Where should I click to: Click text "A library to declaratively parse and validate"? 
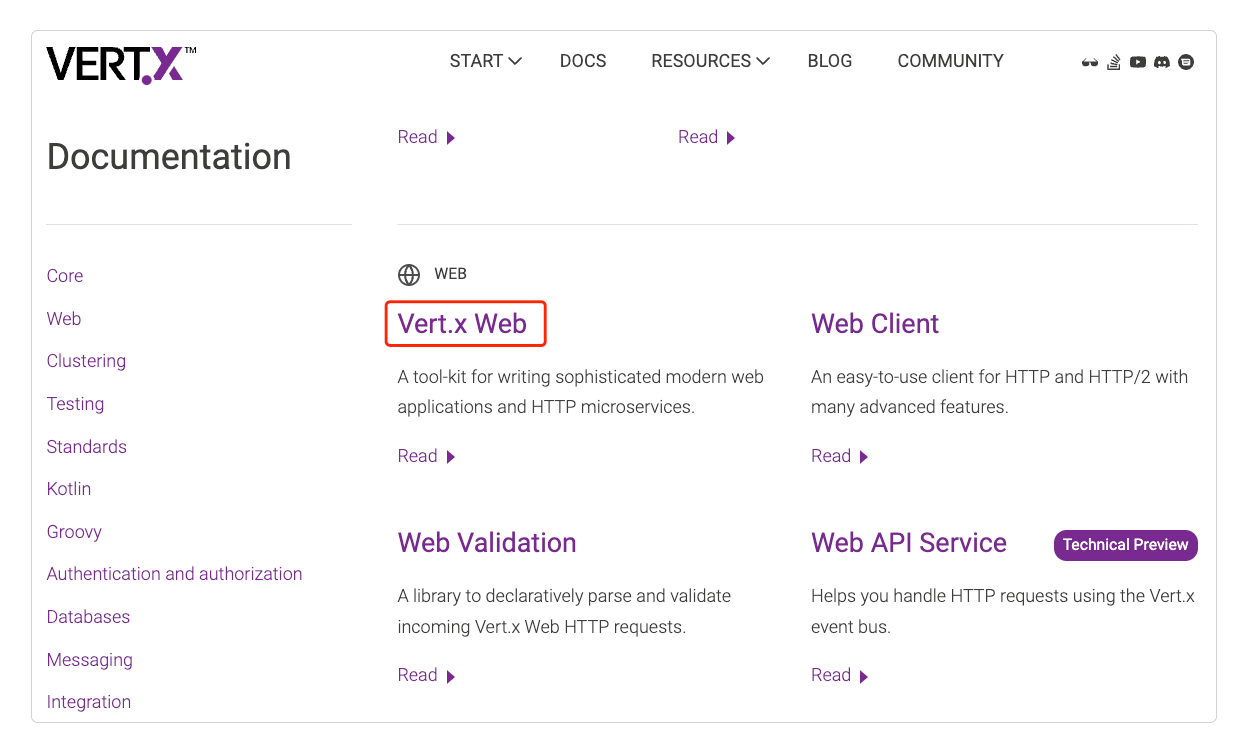564,596
